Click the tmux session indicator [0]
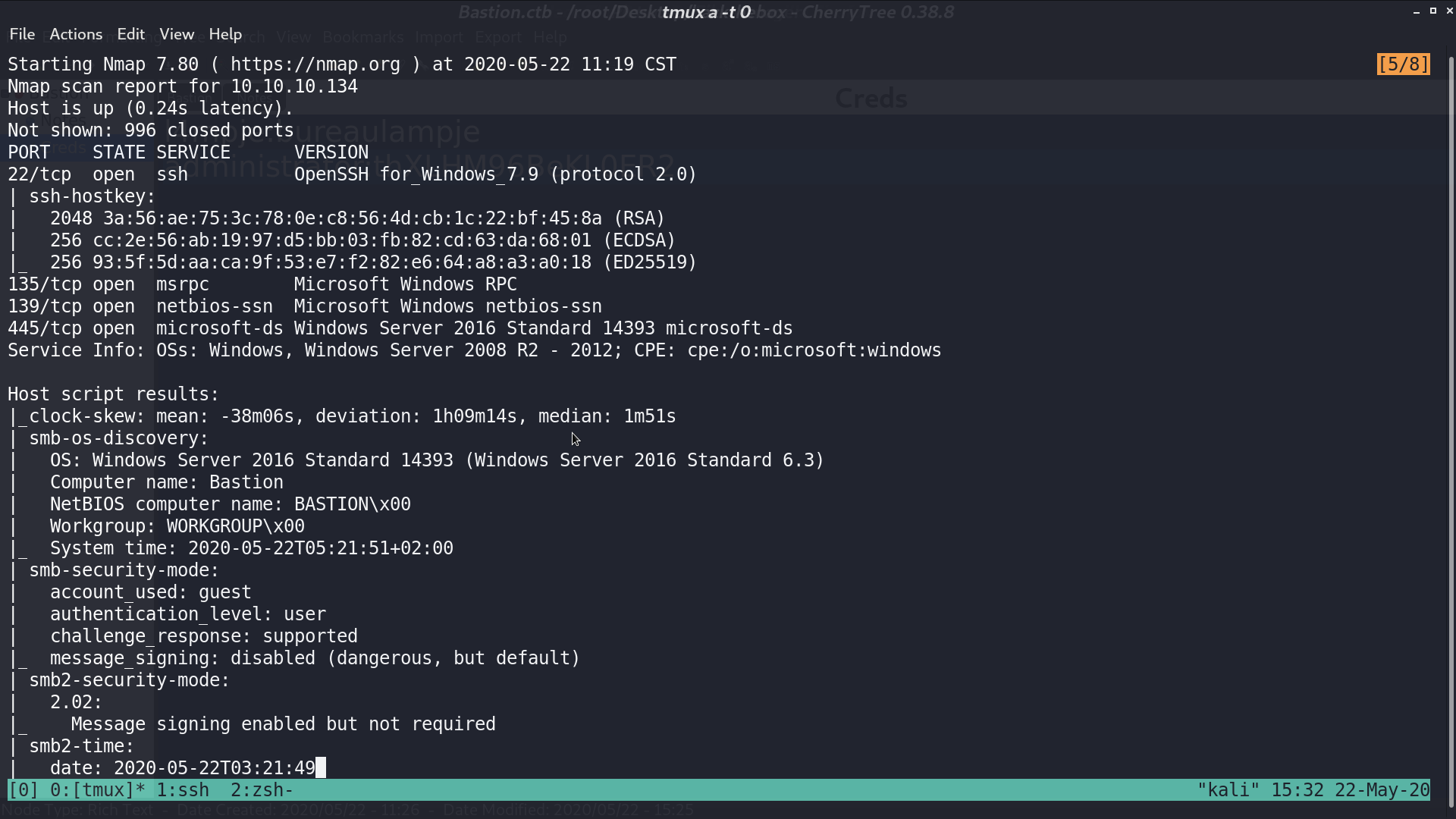 pyautogui.click(x=24, y=790)
